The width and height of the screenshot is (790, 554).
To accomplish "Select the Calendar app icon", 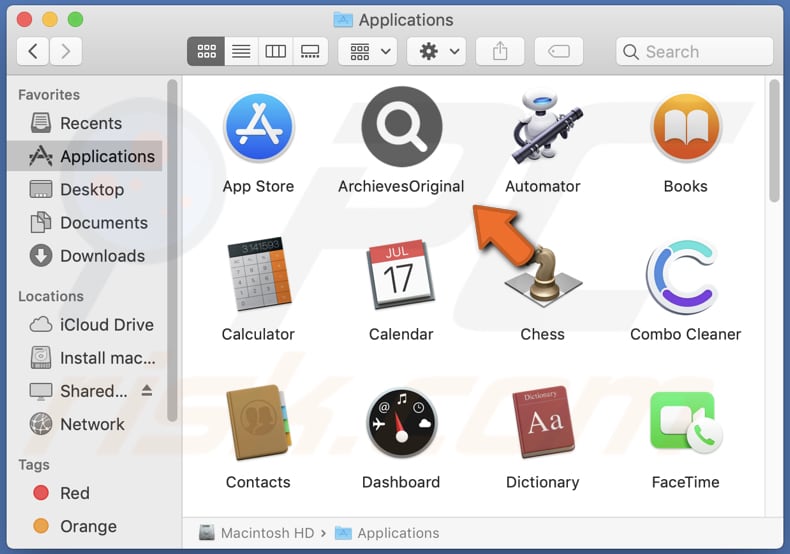I will (402, 274).
